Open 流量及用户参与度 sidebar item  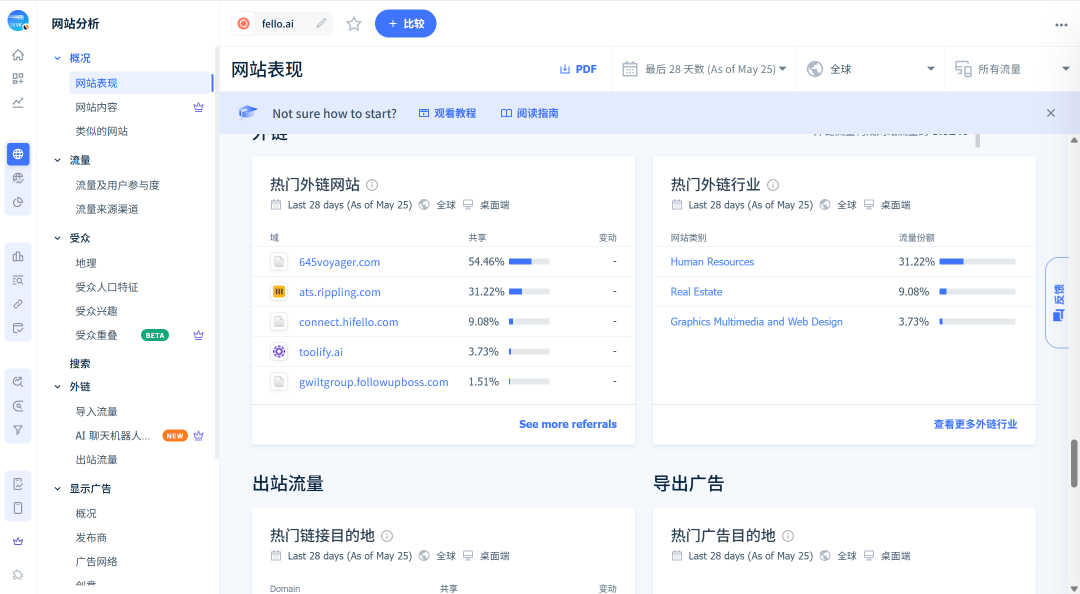pos(118,185)
